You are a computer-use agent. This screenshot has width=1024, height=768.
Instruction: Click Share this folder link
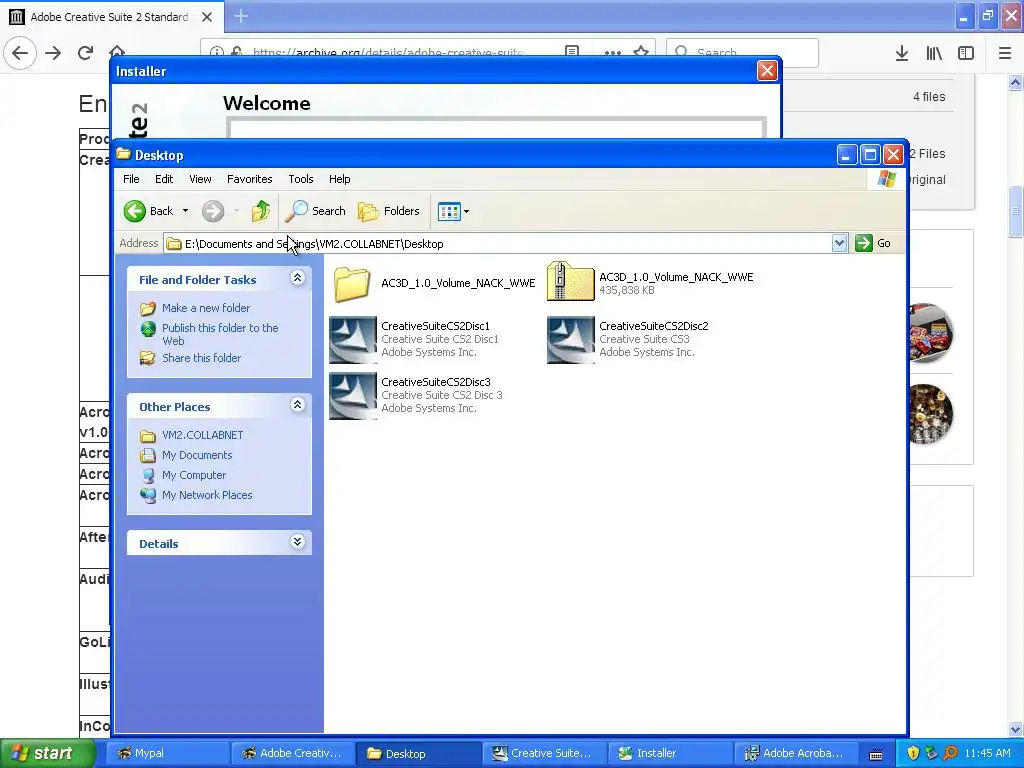201,358
